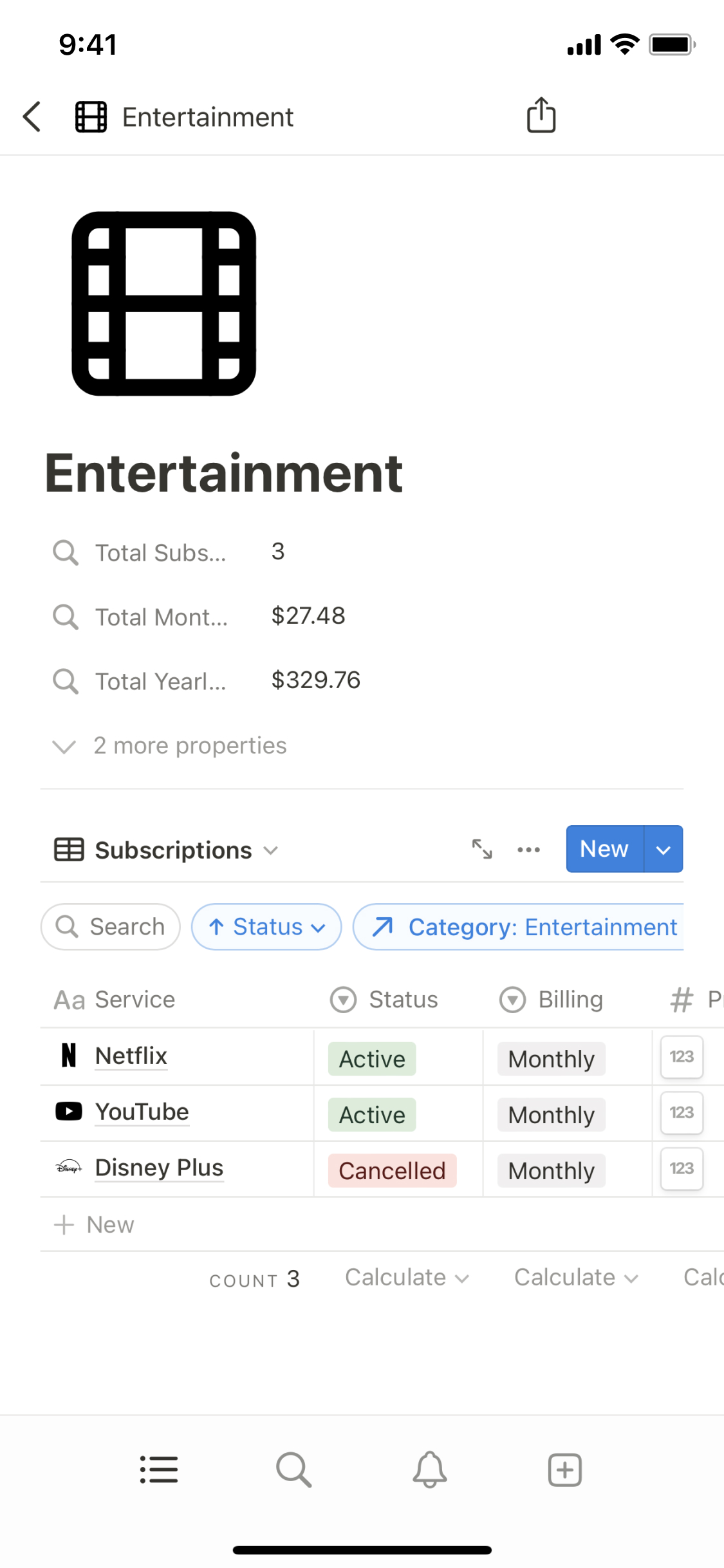Screen dimensions: 724x1568
Task: Tap the large film strip page icon
Action: pyautogui.click(x=163, y=304)
